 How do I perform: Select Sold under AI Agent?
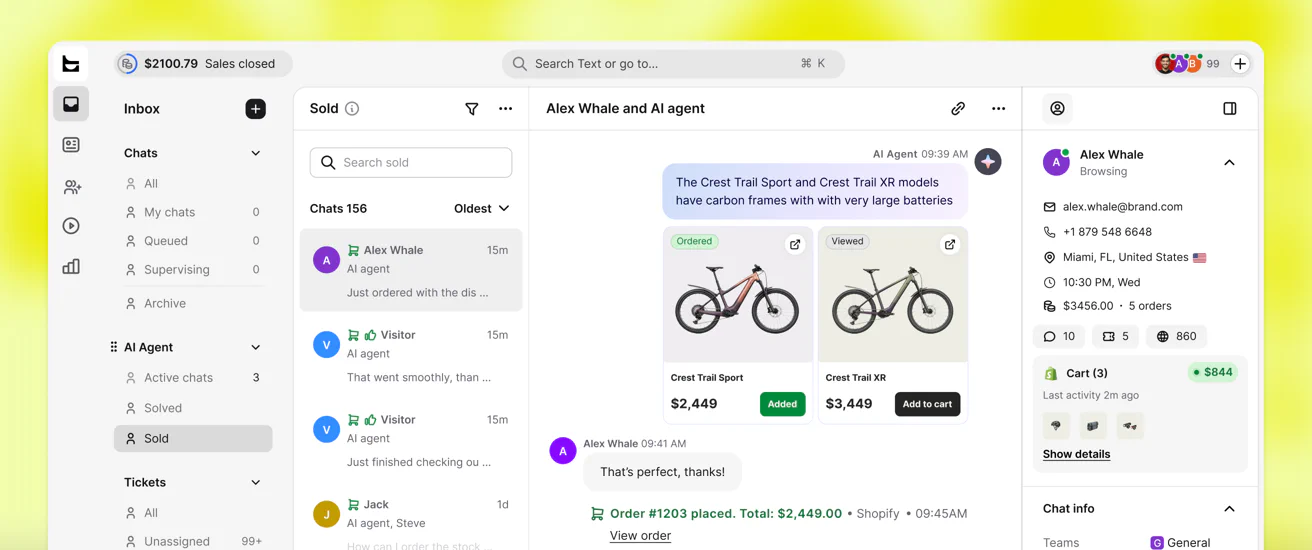[x=193, y=439]
